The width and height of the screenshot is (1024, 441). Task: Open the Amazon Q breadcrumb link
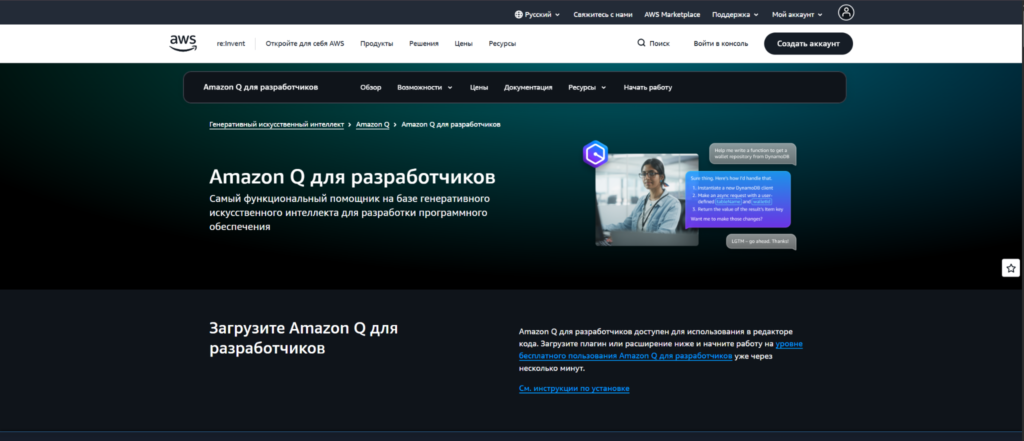(372, 124)
